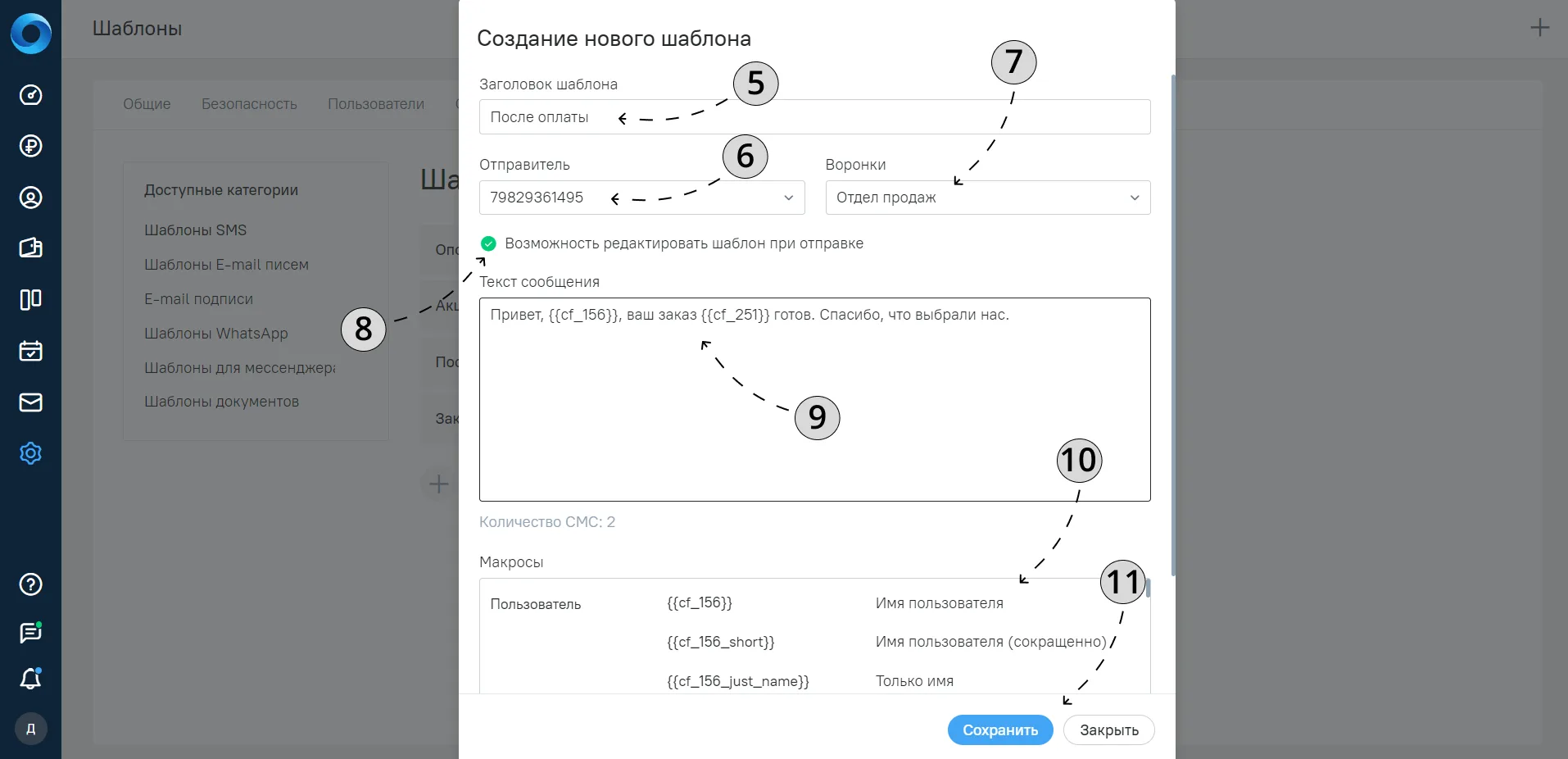1568x759 pixels.
Task: Open the ruble payments icon in sidebar
Action: click(30, 146)
